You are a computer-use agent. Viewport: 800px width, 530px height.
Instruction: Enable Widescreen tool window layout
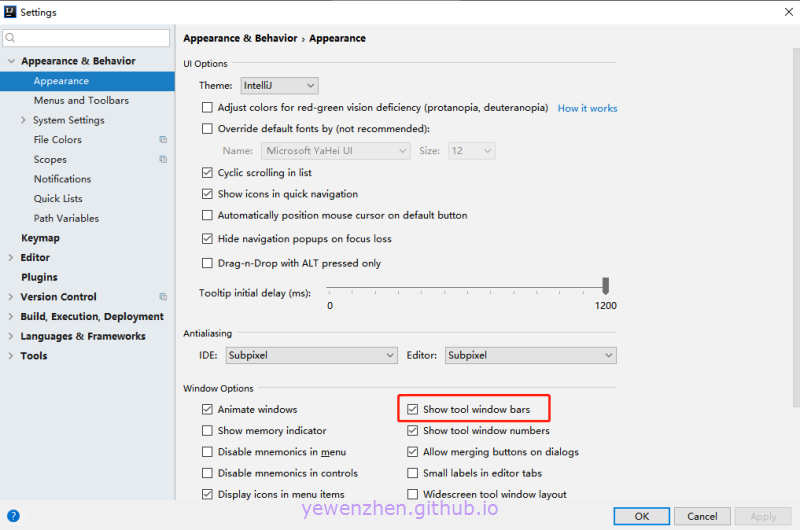(413, 494)
